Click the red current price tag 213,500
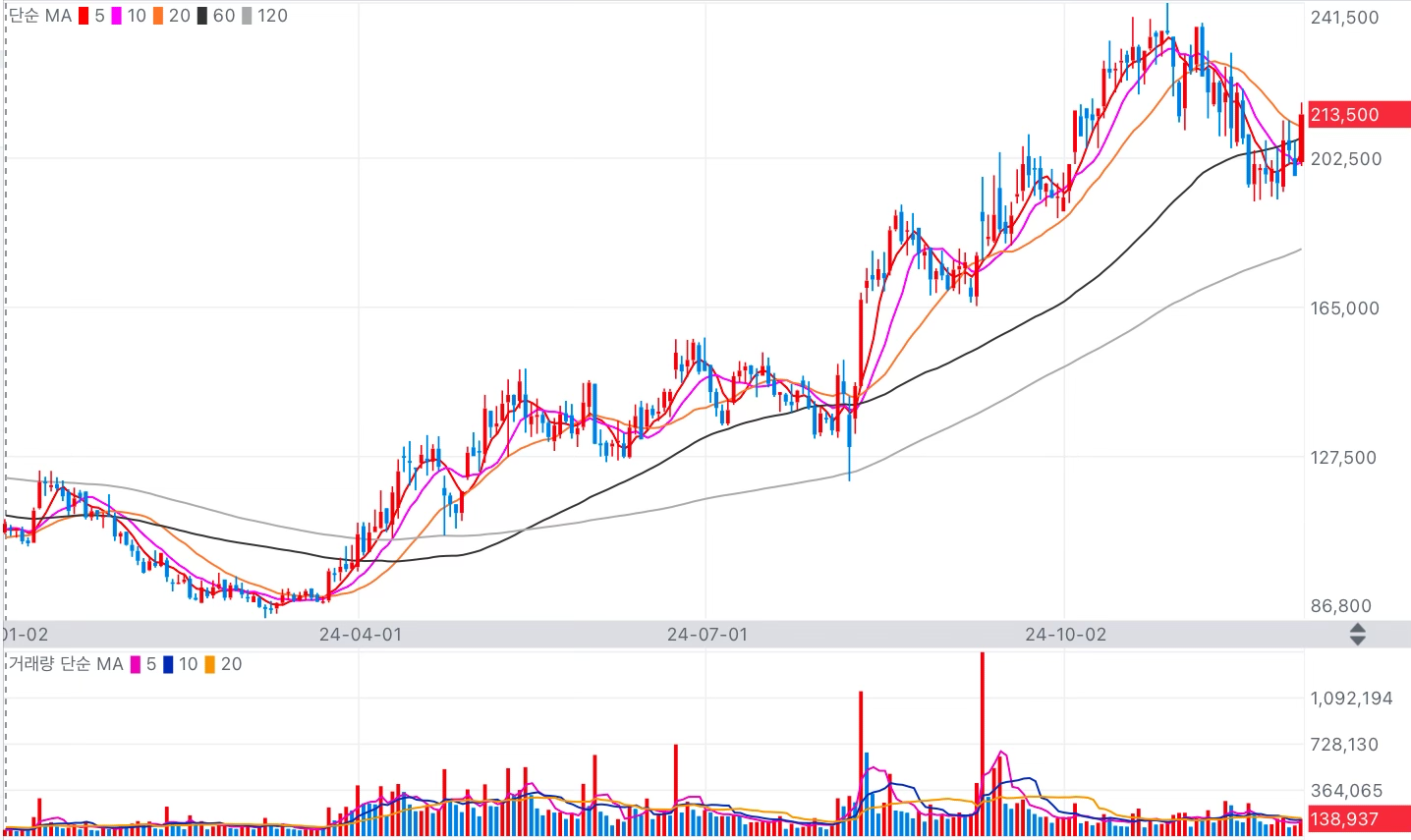The height and width of the screenshot is (840, 1411). (1359, 114)
